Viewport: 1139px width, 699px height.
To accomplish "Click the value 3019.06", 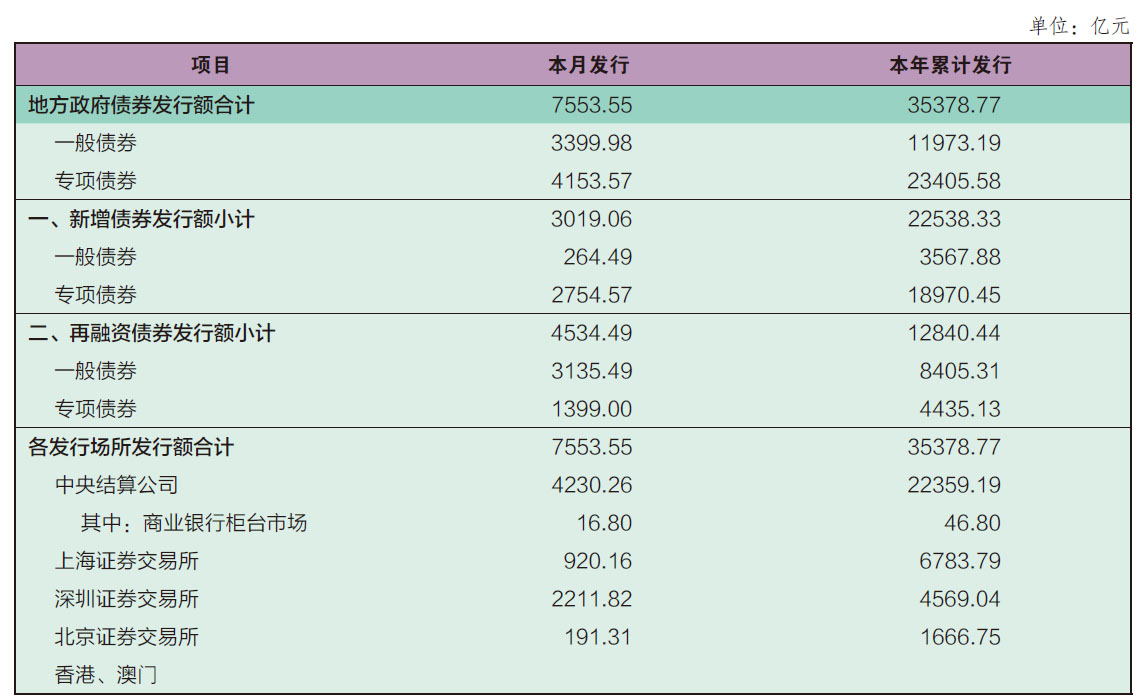I will pyautogui.click(x=591, y=219).
